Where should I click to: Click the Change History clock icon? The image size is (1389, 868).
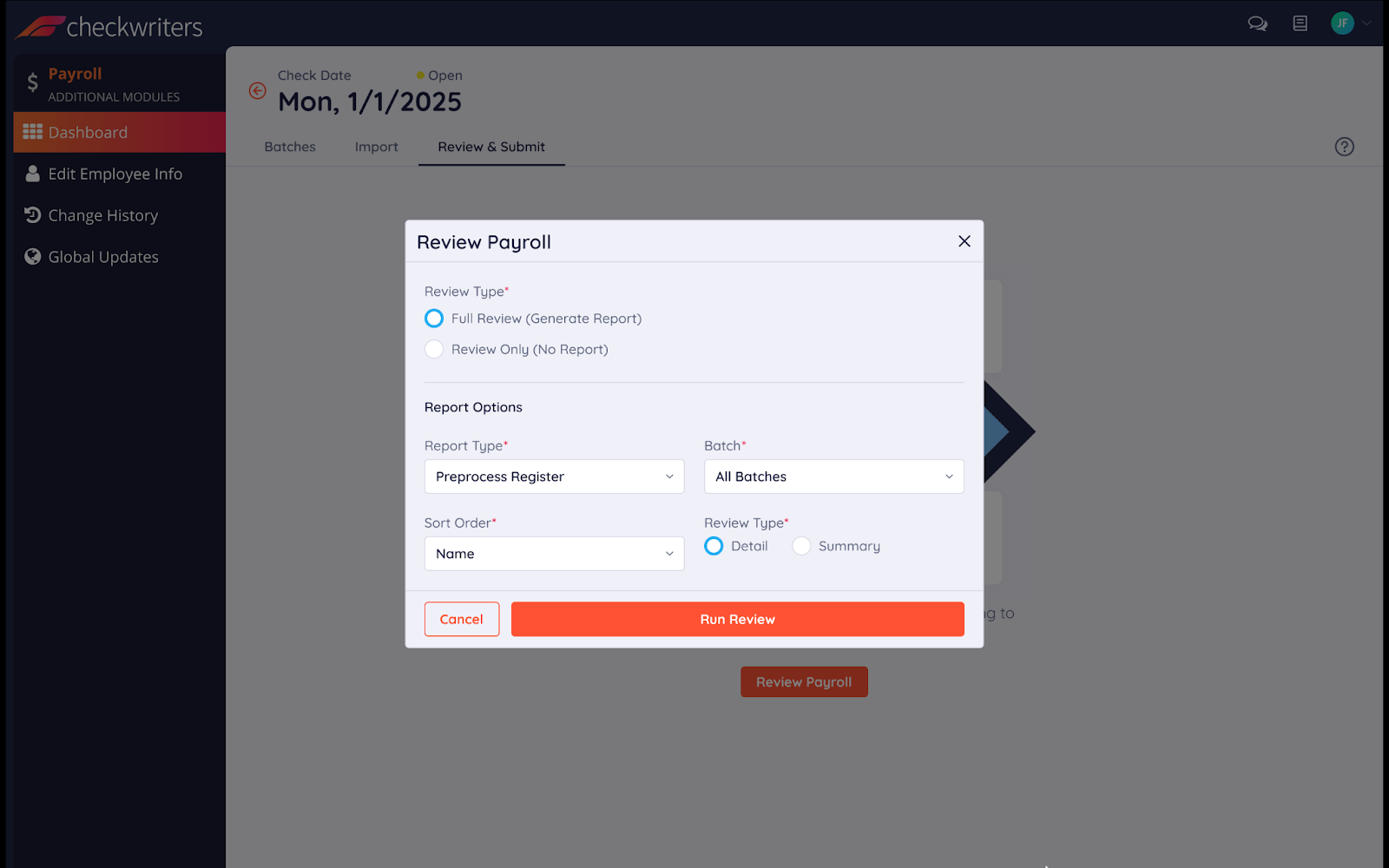33,215
